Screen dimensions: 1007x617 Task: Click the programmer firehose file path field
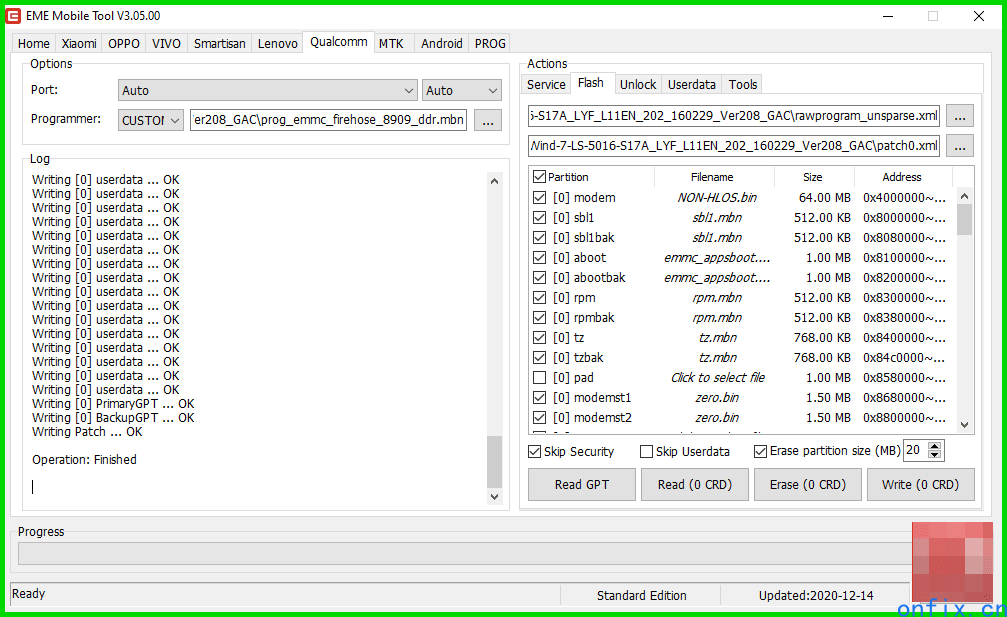pyautogui.click(x=328, y=120)
